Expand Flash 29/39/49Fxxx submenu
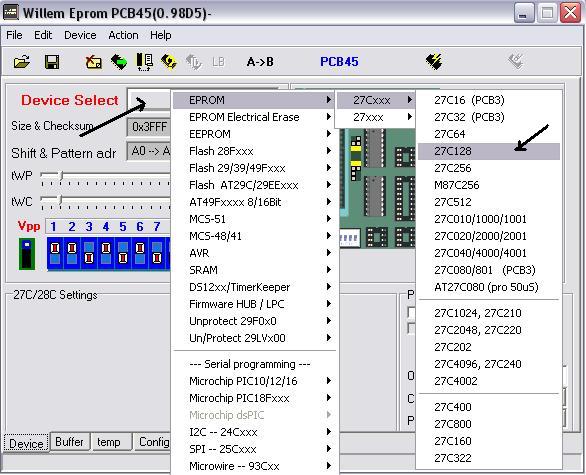The width and height of the screenshot is (586, 475). click(254, 168)
